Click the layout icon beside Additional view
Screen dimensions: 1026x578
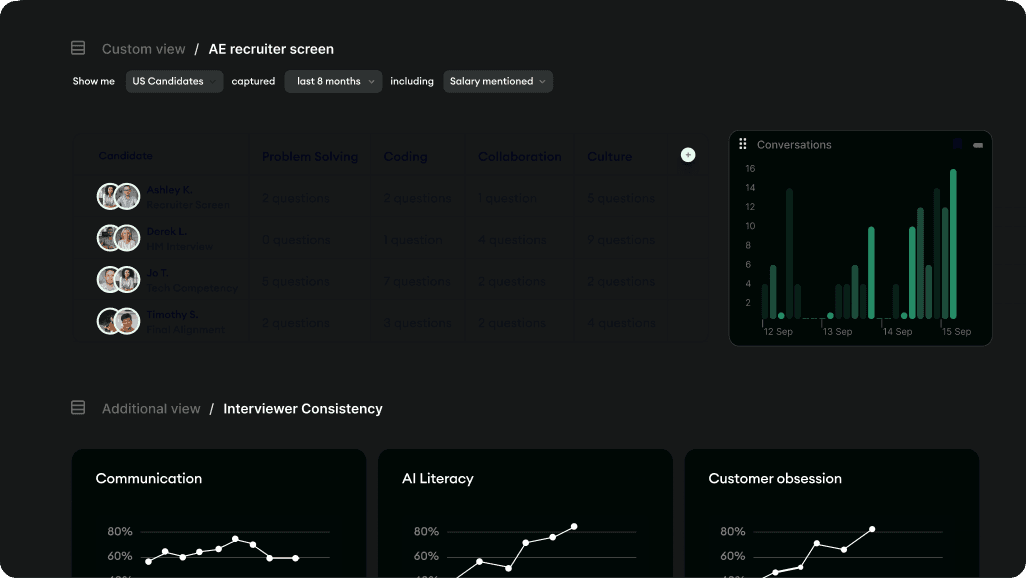click(x=78, y=408)
